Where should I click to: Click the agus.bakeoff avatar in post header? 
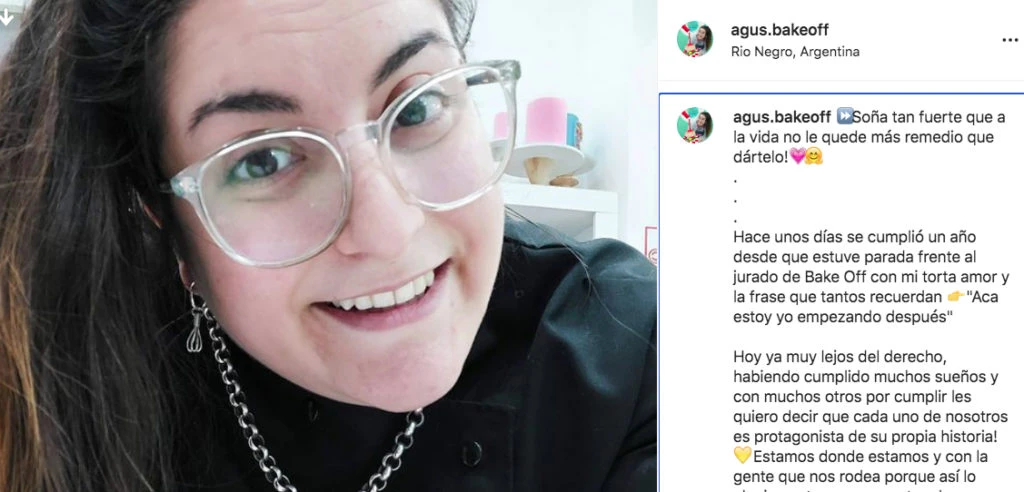coord(694,39)
